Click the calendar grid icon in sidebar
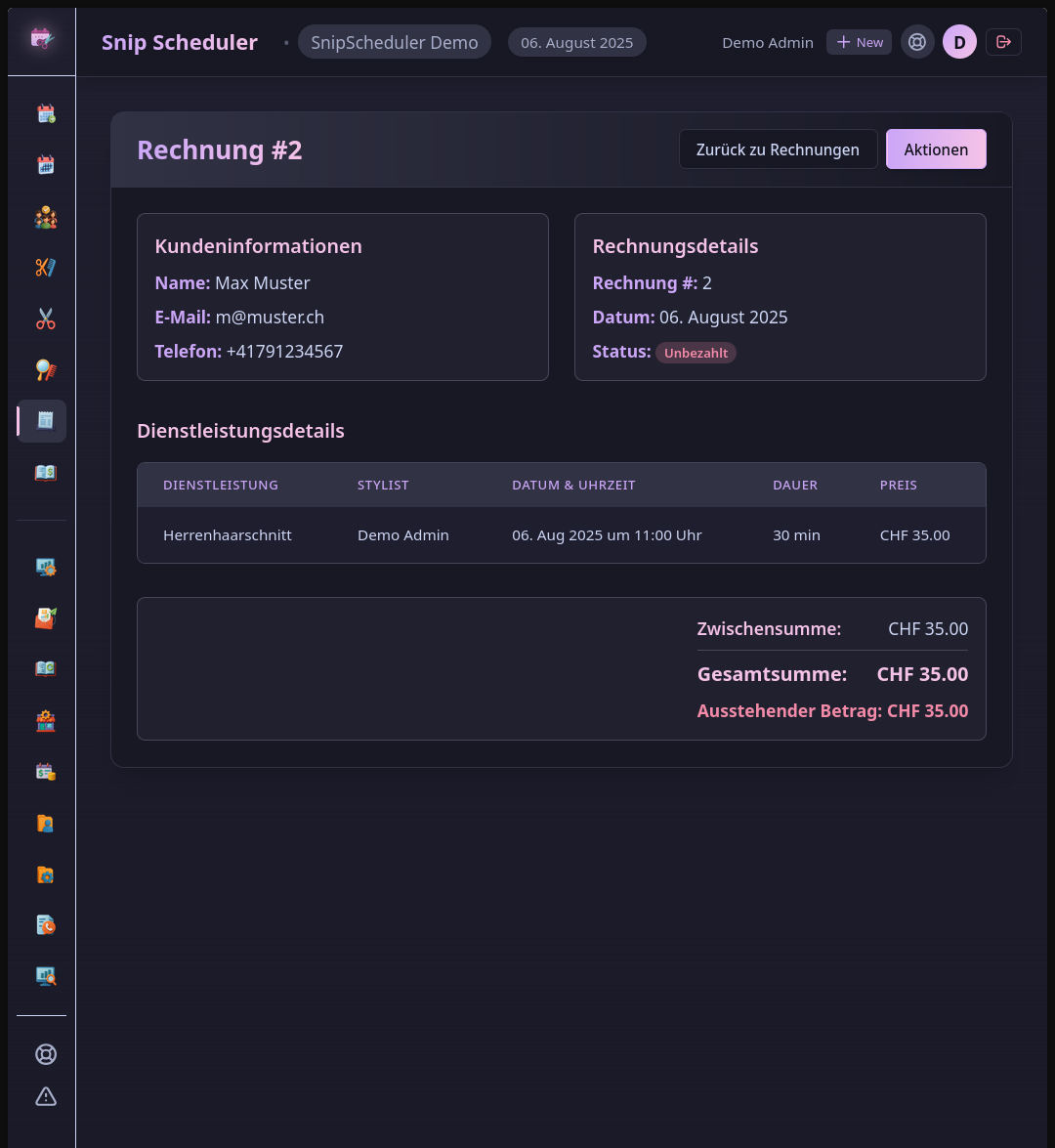 pyautogui.click(x=46, y=165)
